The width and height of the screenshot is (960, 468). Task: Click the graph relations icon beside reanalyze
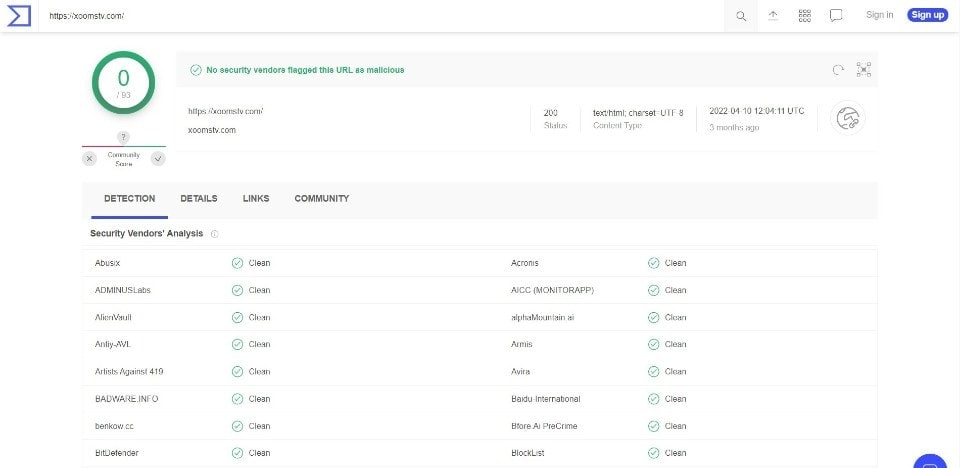(x=863, y=70)
